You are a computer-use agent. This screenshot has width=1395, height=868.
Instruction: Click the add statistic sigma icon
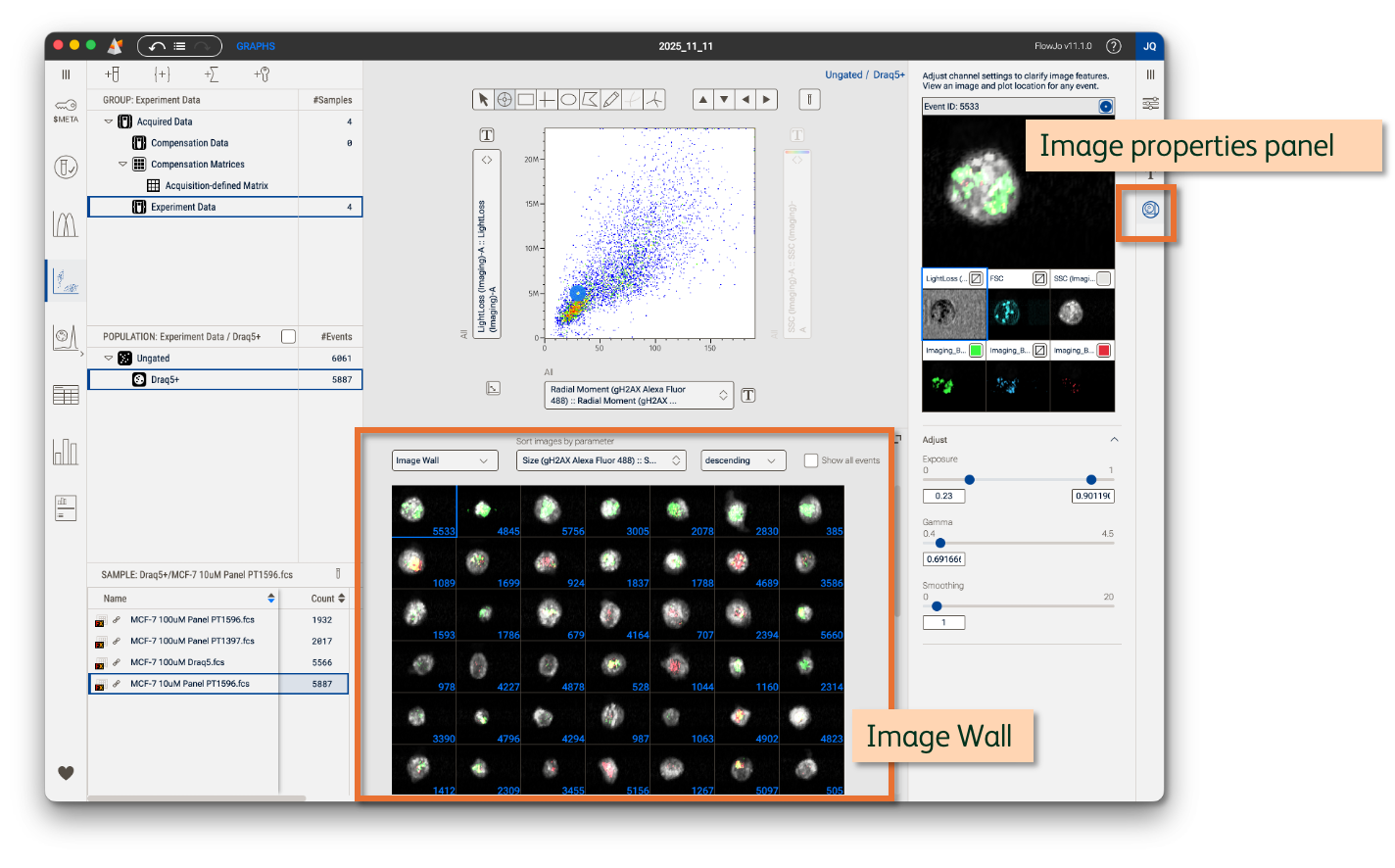(211, 74)
